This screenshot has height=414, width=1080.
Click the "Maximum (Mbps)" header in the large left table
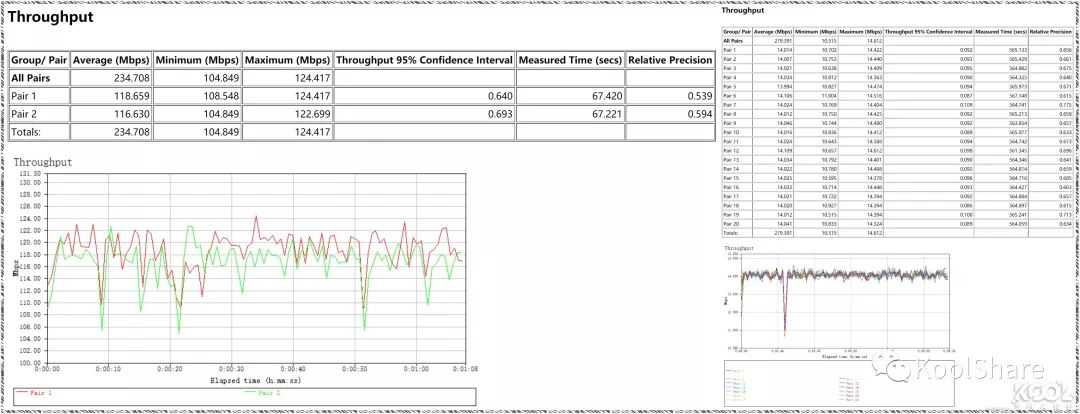click(287, 60)
